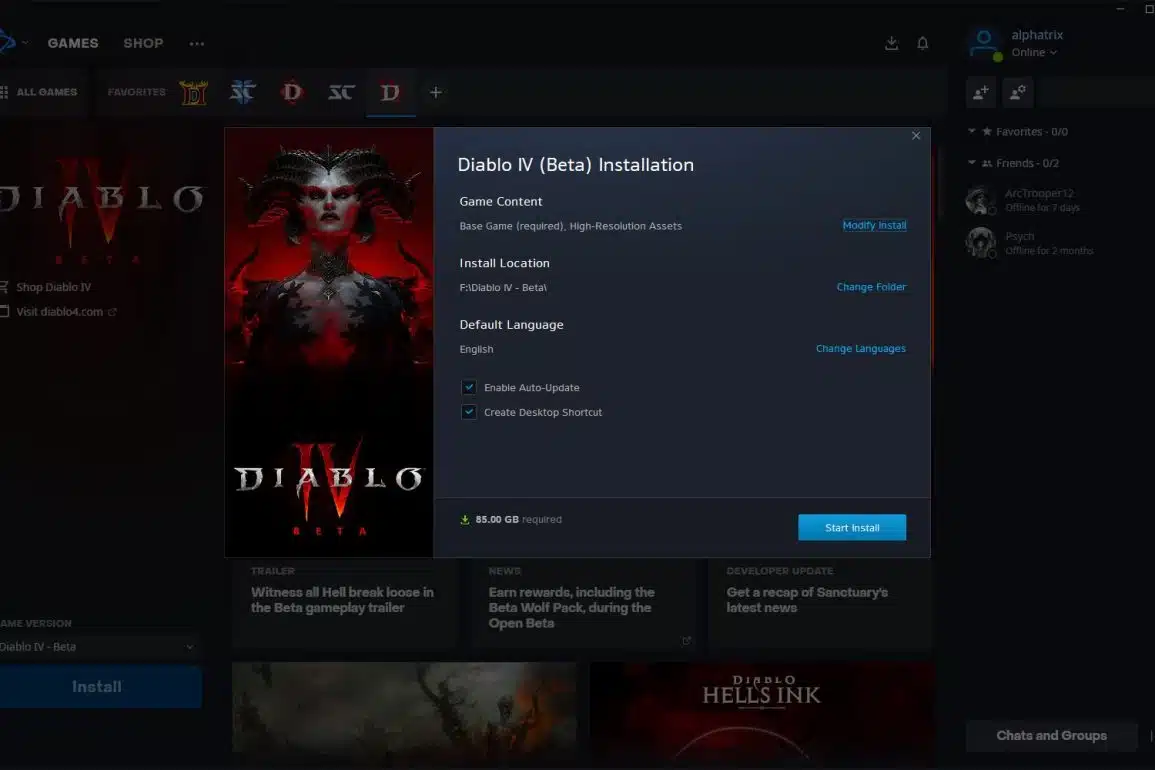Click the download icon beside 85.00 GB

pyautogui.click(x=465, y=519)
